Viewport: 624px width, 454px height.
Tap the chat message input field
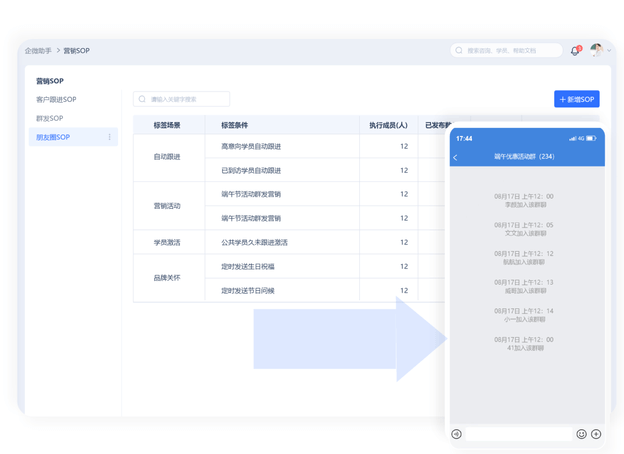[x=518, y=434]
